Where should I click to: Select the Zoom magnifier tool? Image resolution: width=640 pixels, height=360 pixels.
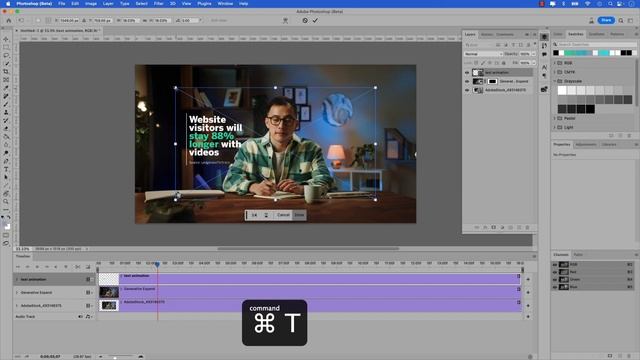point(6,202)
